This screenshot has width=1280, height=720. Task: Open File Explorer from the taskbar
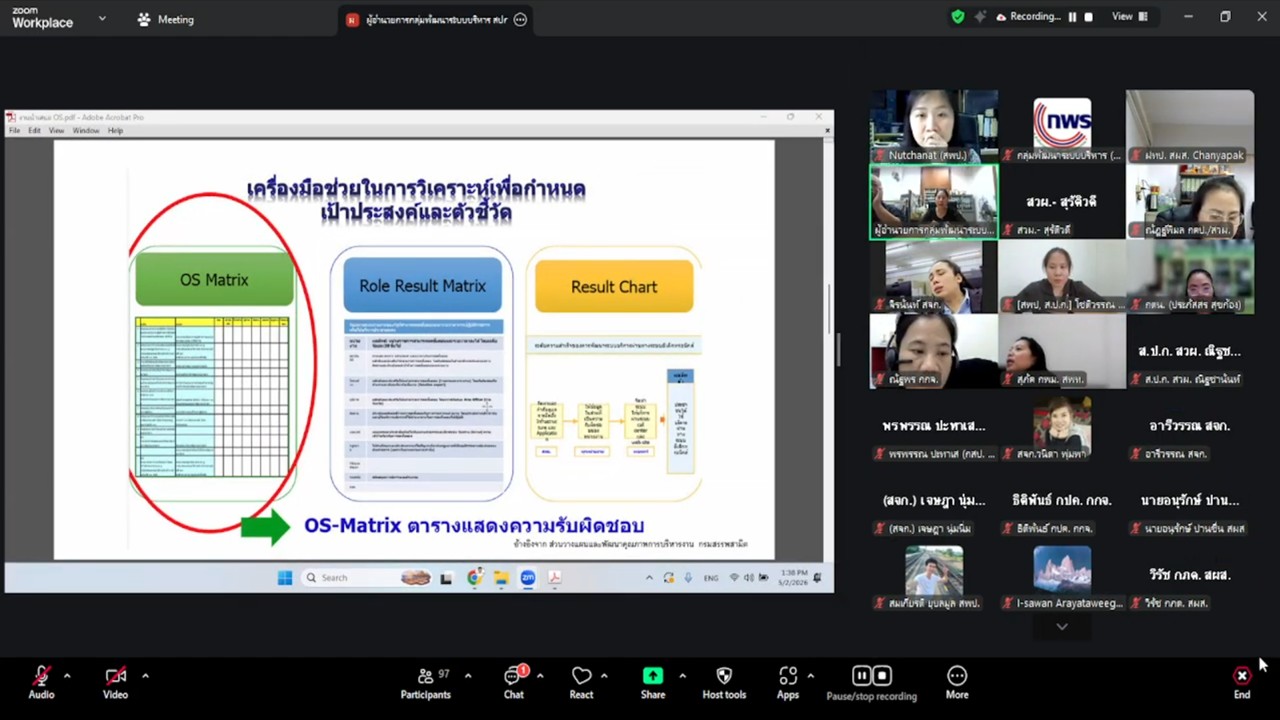coord(501,577)
